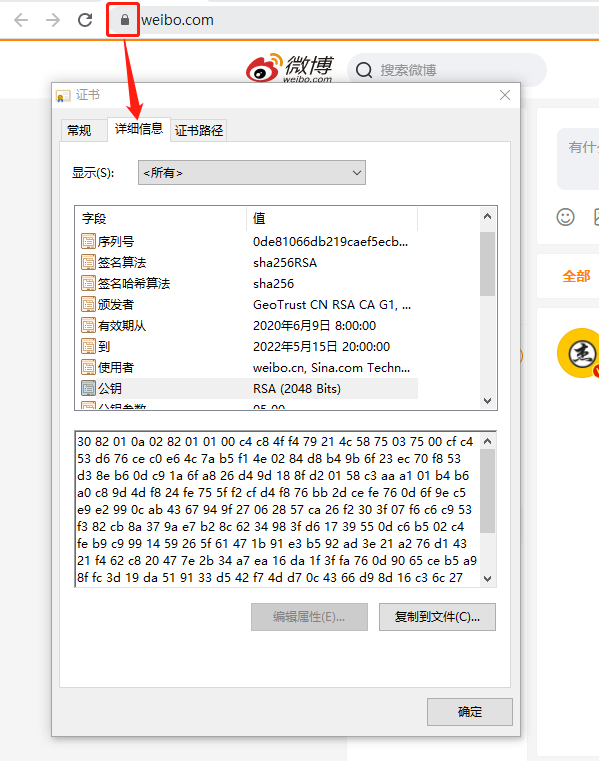Image resolution: width=599 pixels, height=761 pixels.
Task: Click the 确定 button
Action: pyautogui.click(x=469, y=712)
